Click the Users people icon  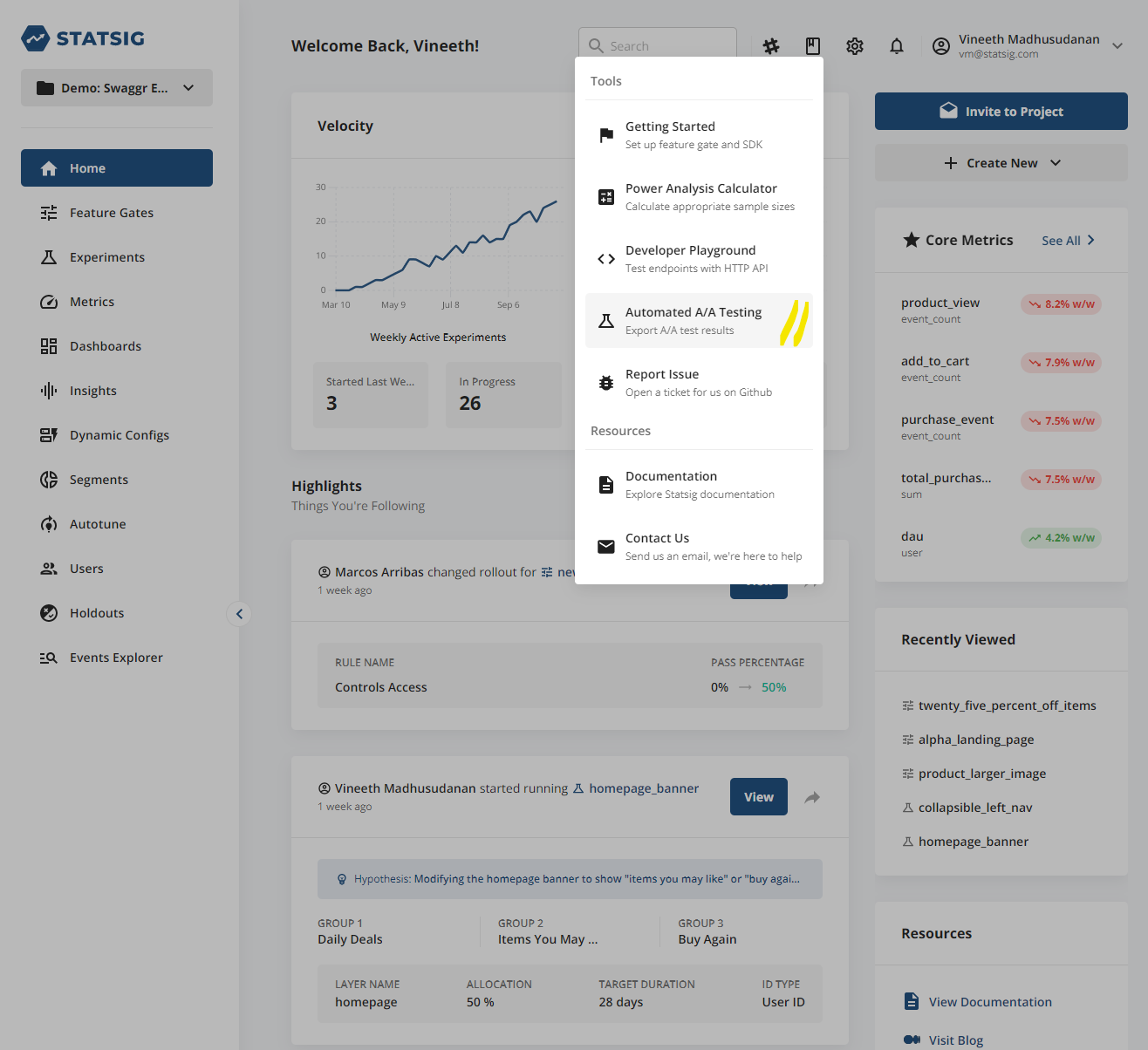[49, 569]
